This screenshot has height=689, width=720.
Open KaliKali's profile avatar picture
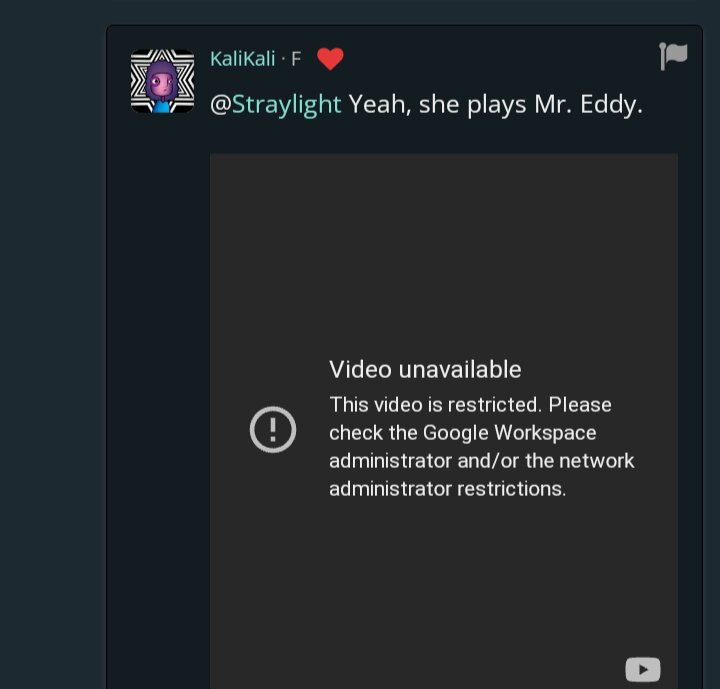click(x=162, y=80)
